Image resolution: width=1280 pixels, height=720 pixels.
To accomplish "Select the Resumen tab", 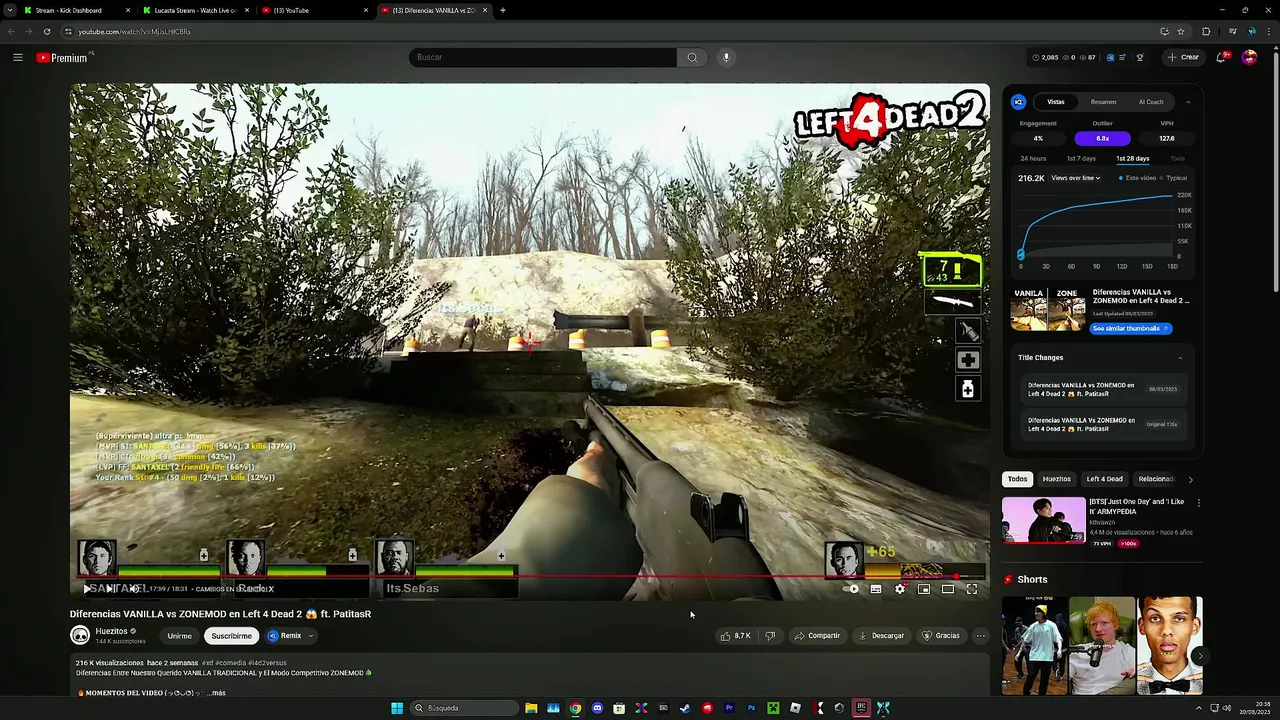I will point(1103,102).
